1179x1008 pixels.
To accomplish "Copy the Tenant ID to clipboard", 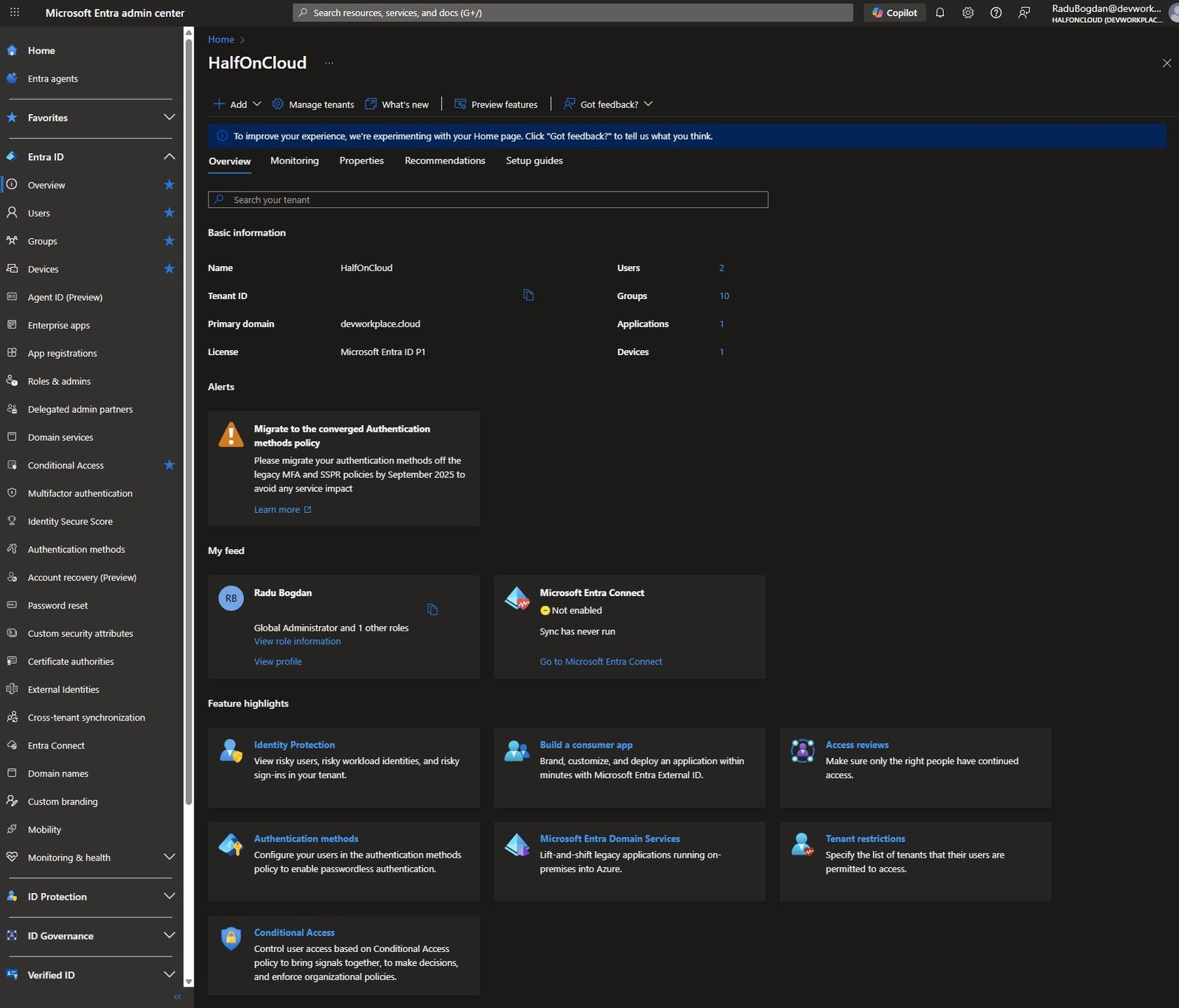I will click(528, 295).
